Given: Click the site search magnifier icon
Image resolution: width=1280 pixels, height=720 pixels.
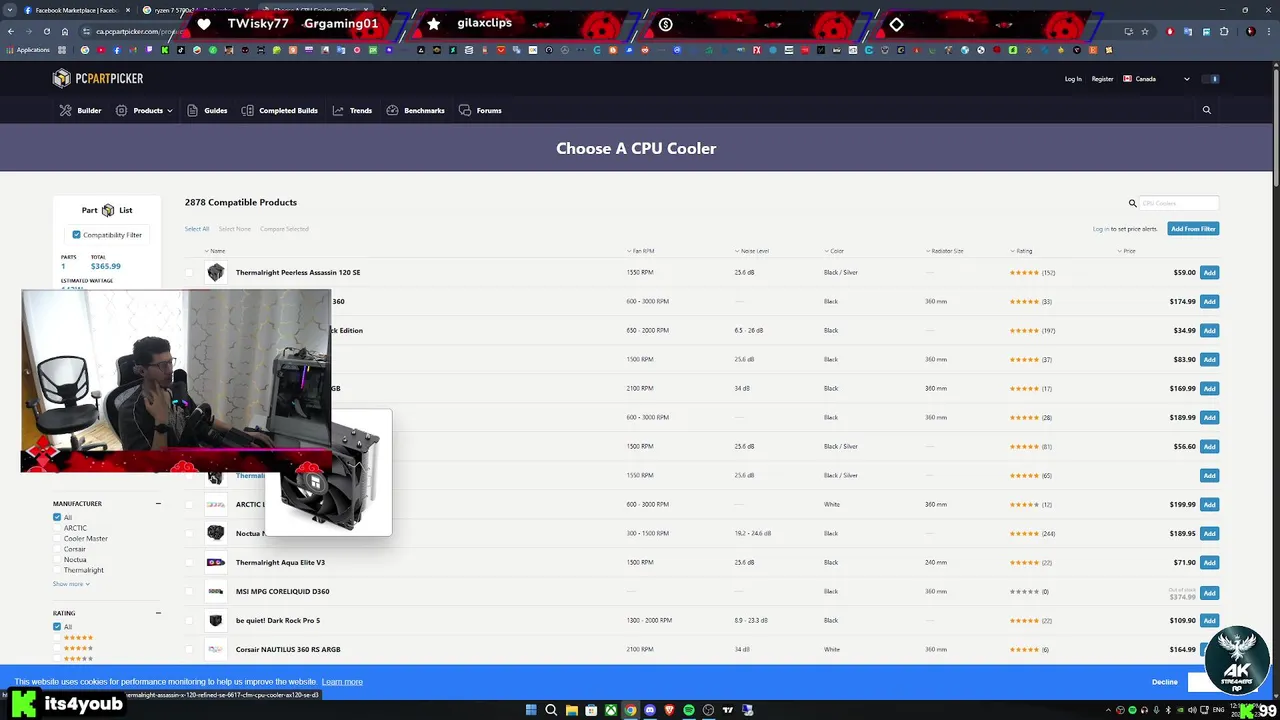Looking at the screenshot, I should point(1207,111).
